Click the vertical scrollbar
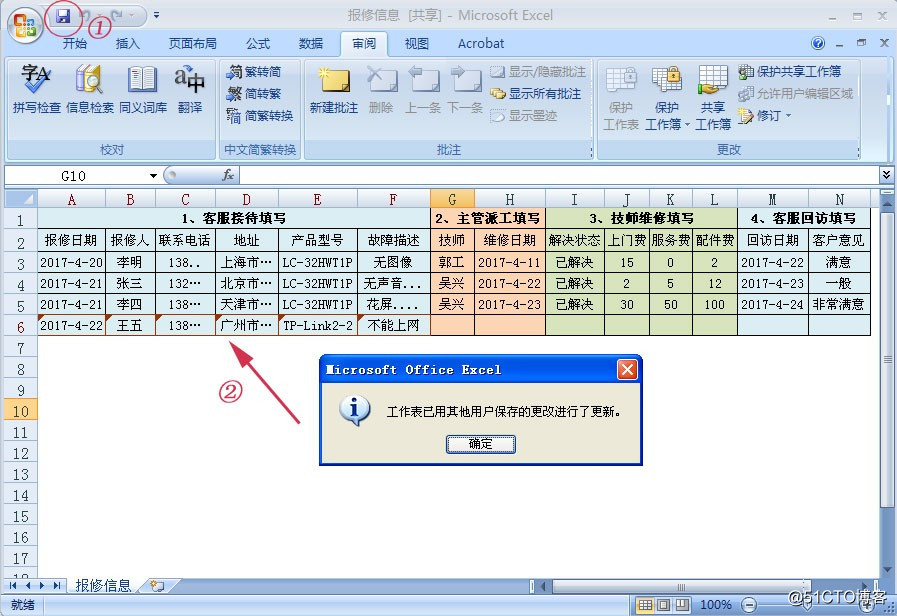The height and width of the screenshot is (616, 897). (x=887, y=359)
